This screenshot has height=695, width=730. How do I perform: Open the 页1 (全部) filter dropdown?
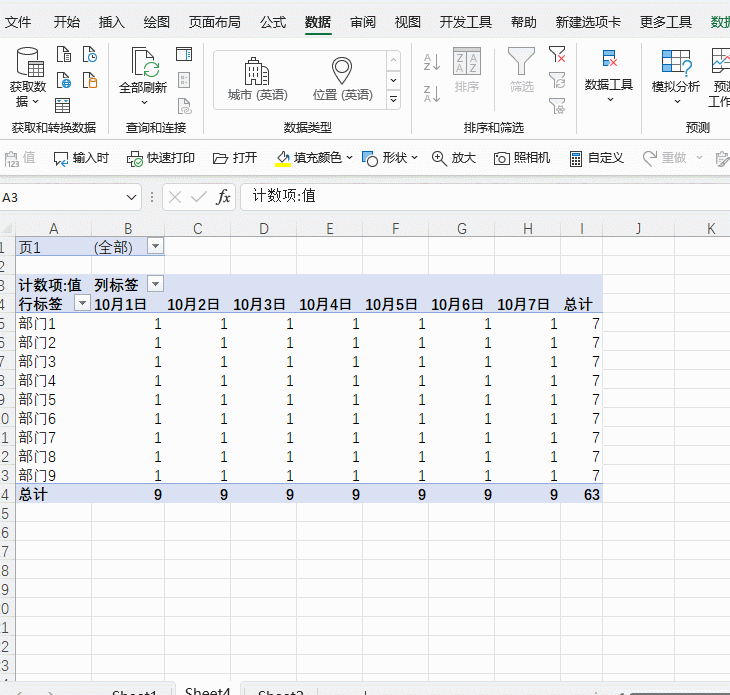tap(155, 245)
